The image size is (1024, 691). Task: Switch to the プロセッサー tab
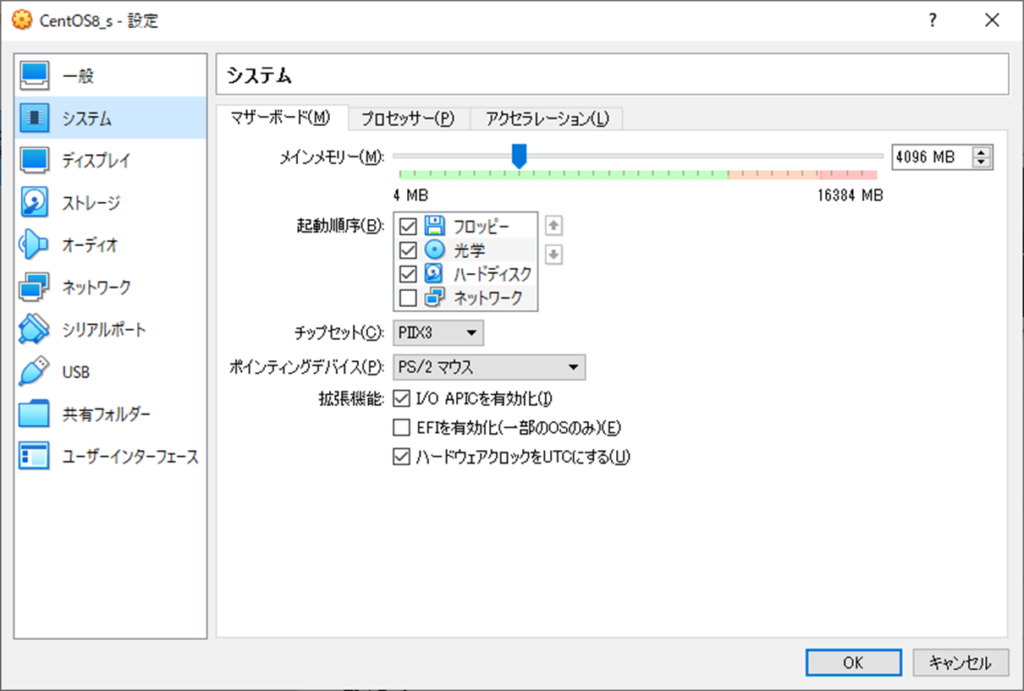point(408,119)
